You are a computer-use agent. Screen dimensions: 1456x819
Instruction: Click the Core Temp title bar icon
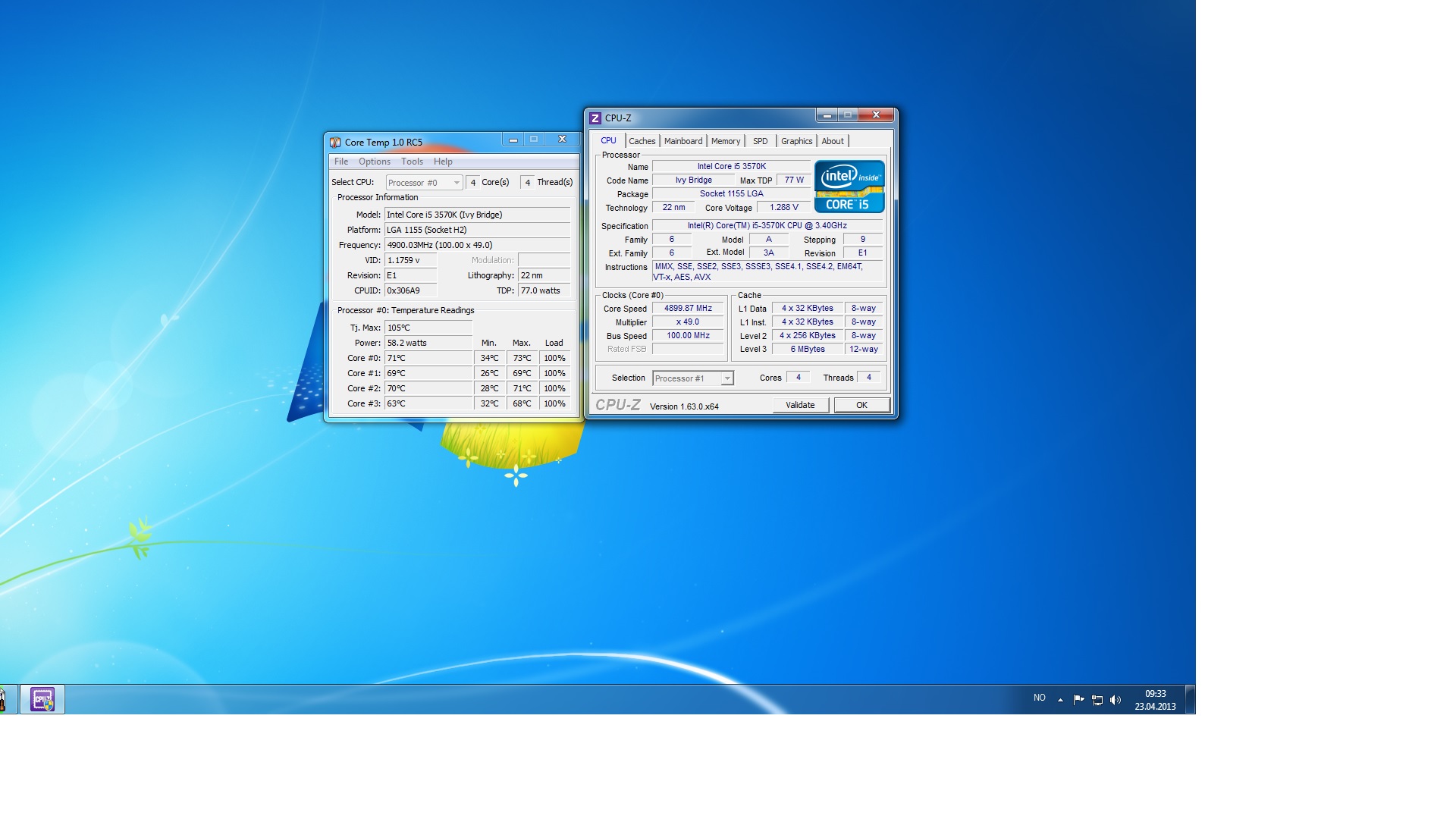335,142
